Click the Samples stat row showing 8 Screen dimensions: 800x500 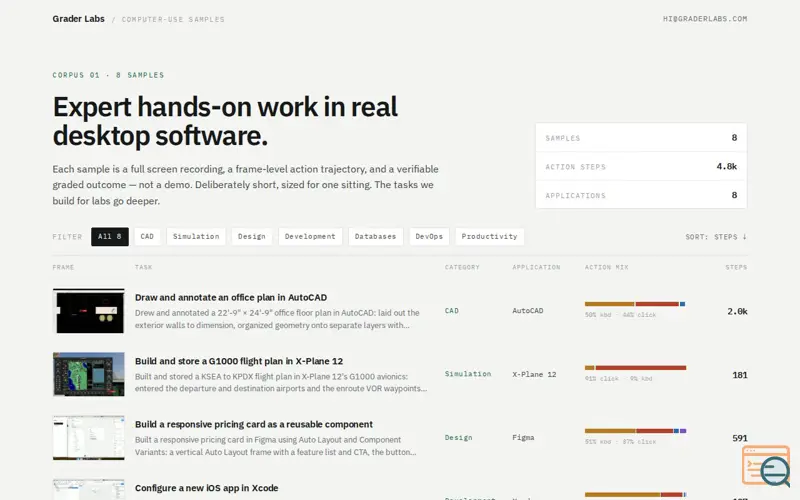(x=641, y=138)
